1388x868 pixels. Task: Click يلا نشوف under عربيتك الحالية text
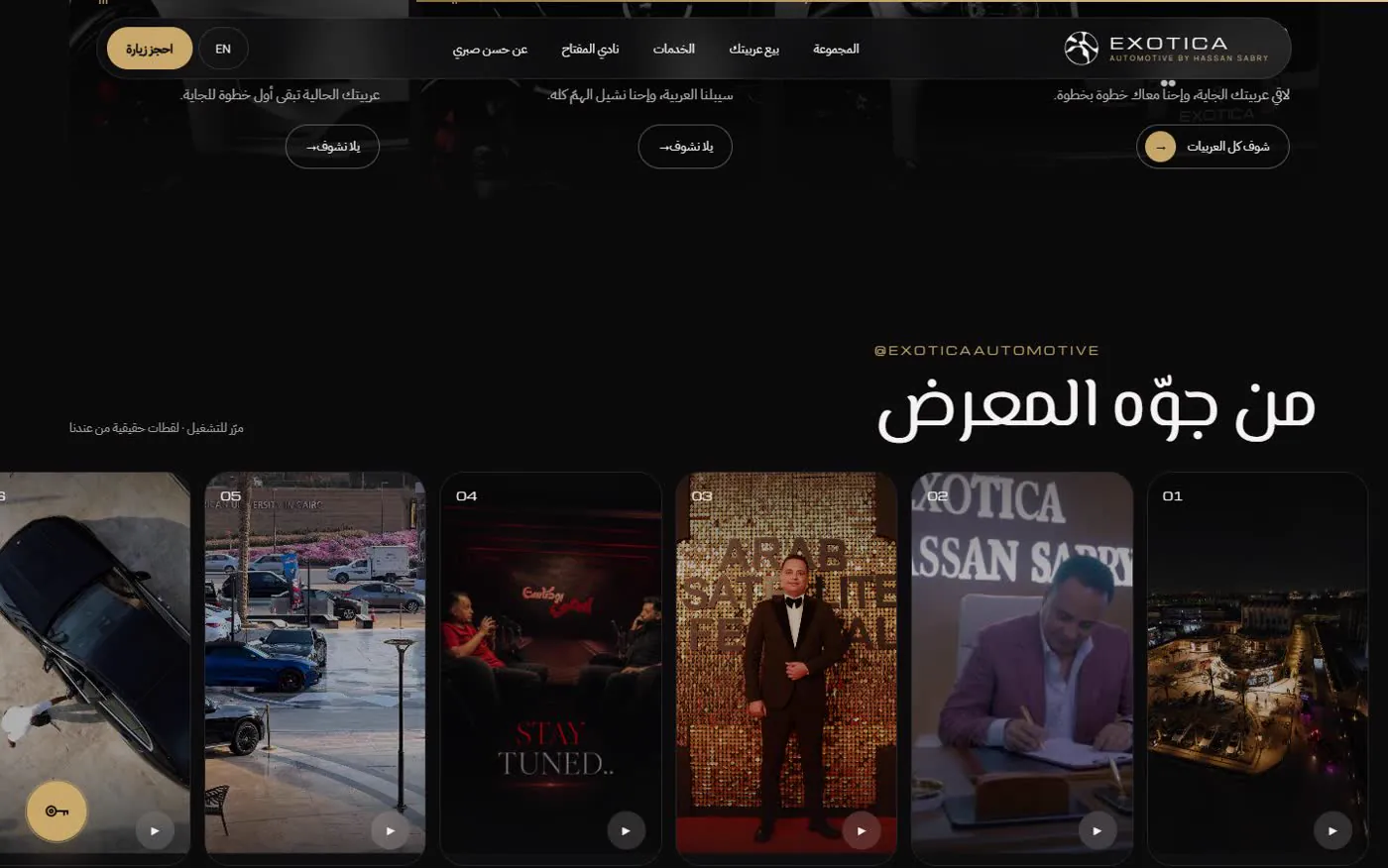tap(332, 147)
